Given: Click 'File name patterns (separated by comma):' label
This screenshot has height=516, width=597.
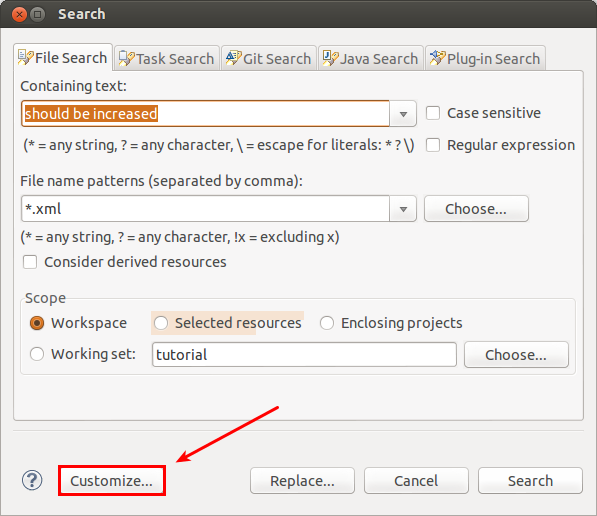Looking at the screenshot, I should [x=161, y=181].
